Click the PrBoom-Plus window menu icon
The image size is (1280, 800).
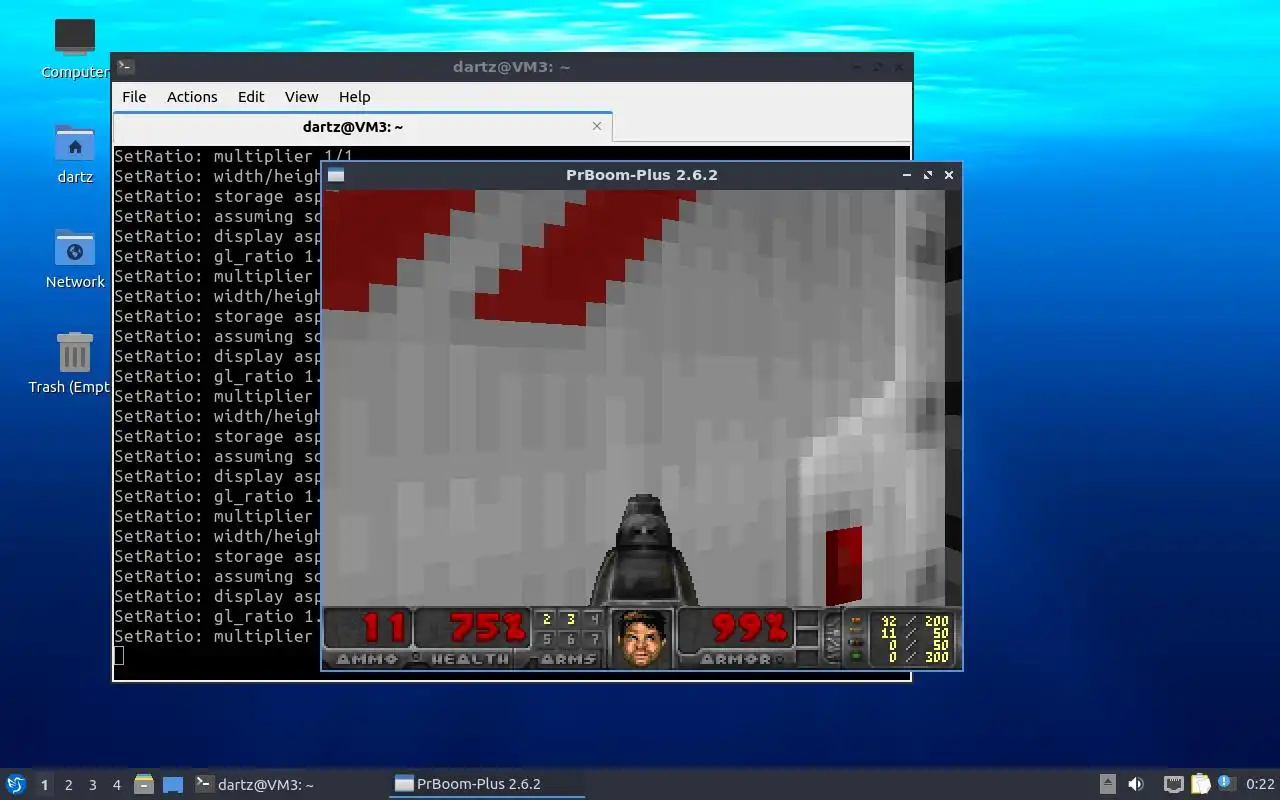click(336, 175)
